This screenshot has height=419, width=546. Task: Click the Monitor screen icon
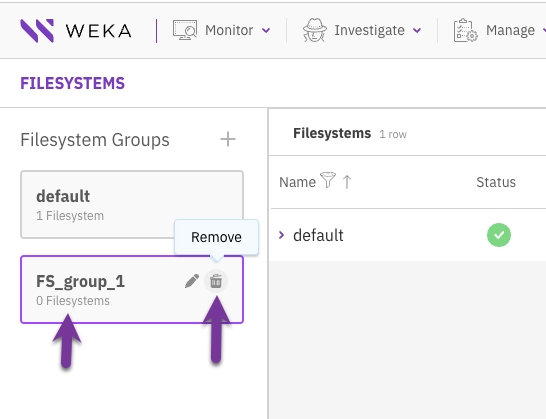point(185,30)
